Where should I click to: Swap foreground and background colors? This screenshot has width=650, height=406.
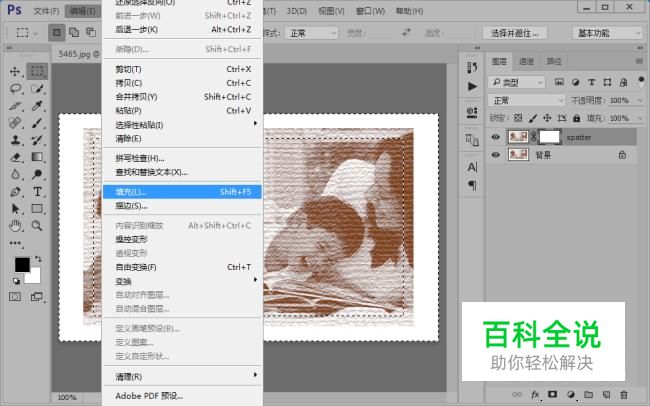[38, 259]
